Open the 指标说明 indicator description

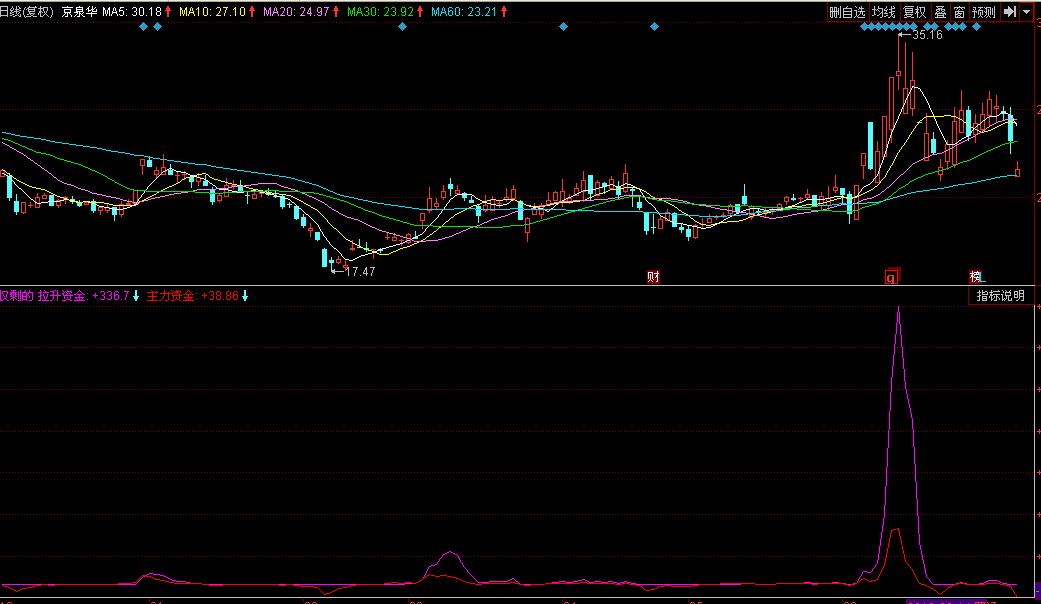pos(1001,296)
